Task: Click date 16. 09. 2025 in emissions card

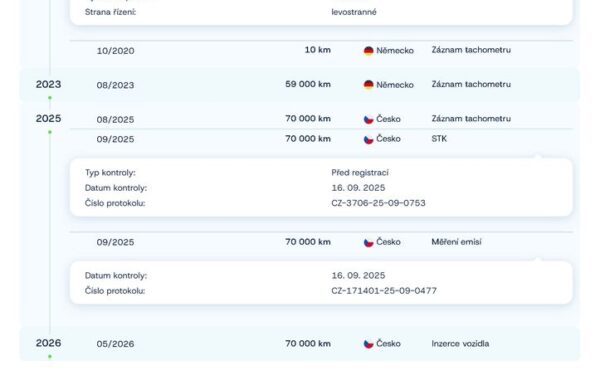Action: click(358, 276)
